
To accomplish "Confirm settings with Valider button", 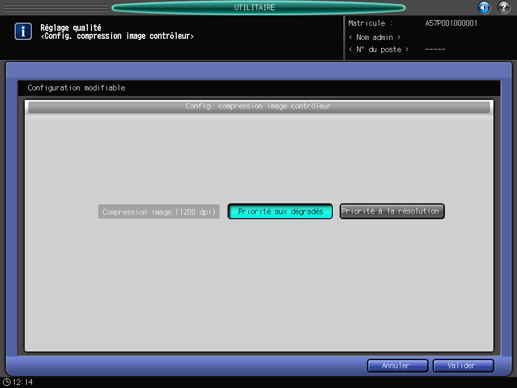I will click(x=463, y=366).
